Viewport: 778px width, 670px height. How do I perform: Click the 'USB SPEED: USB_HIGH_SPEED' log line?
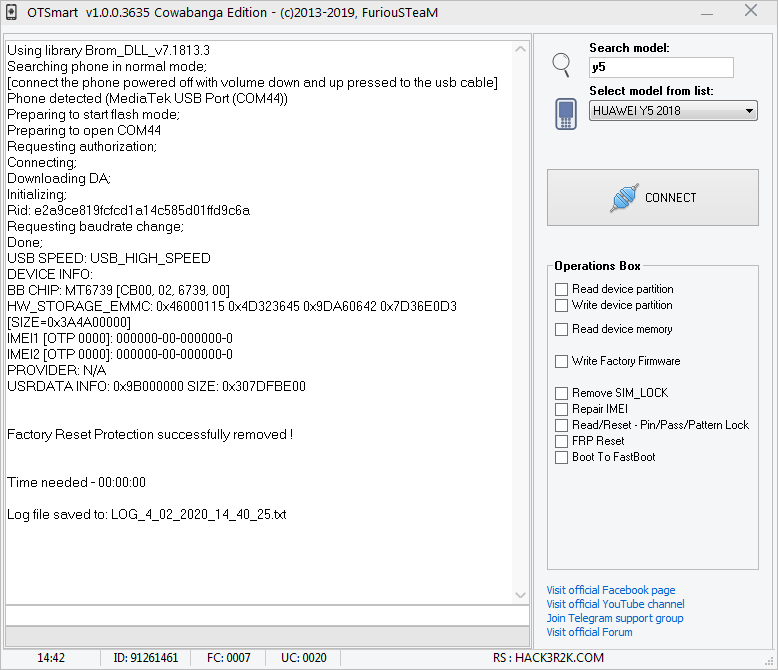tap(109, 259)
